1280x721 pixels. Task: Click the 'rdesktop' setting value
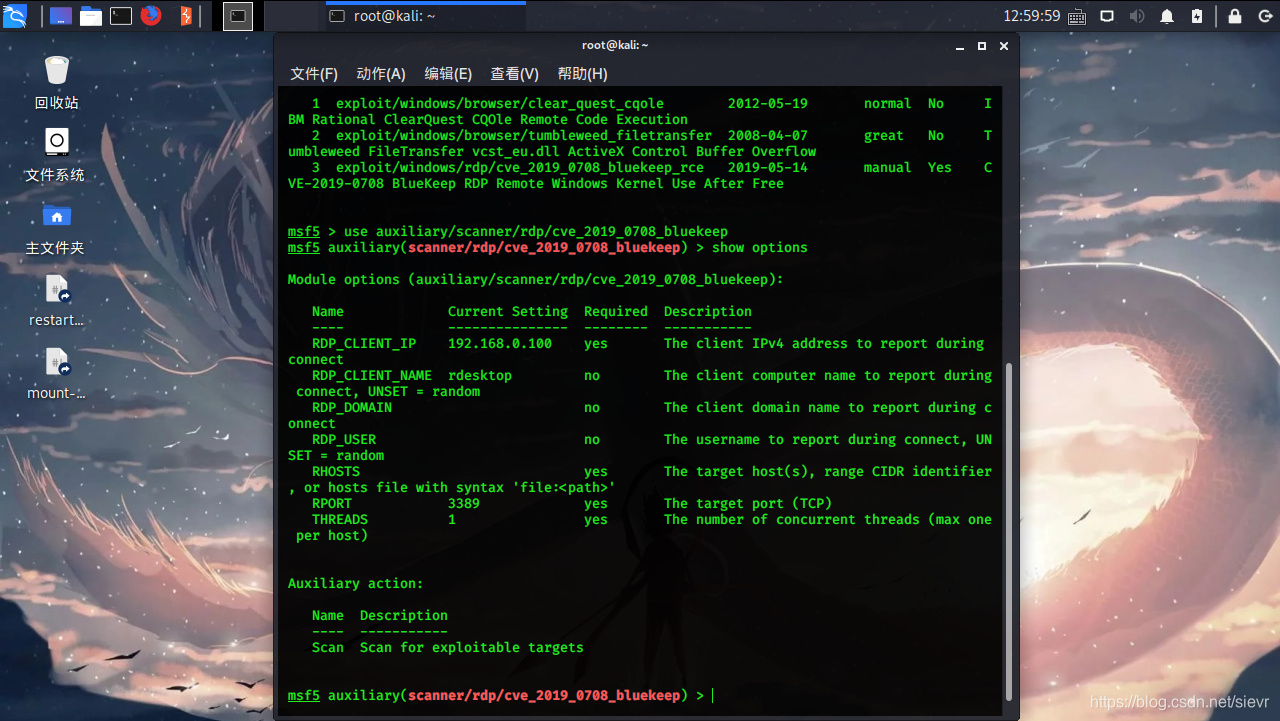(x=480, y=376)
